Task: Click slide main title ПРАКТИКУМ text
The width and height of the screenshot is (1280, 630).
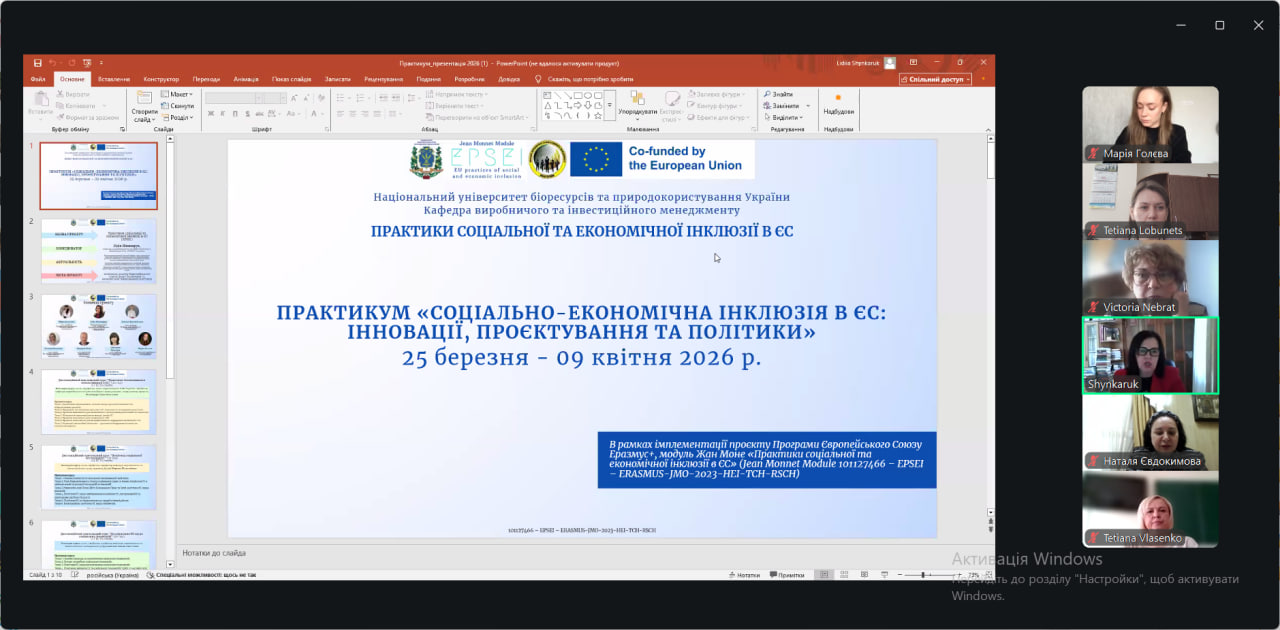Action: pos(581,322)
